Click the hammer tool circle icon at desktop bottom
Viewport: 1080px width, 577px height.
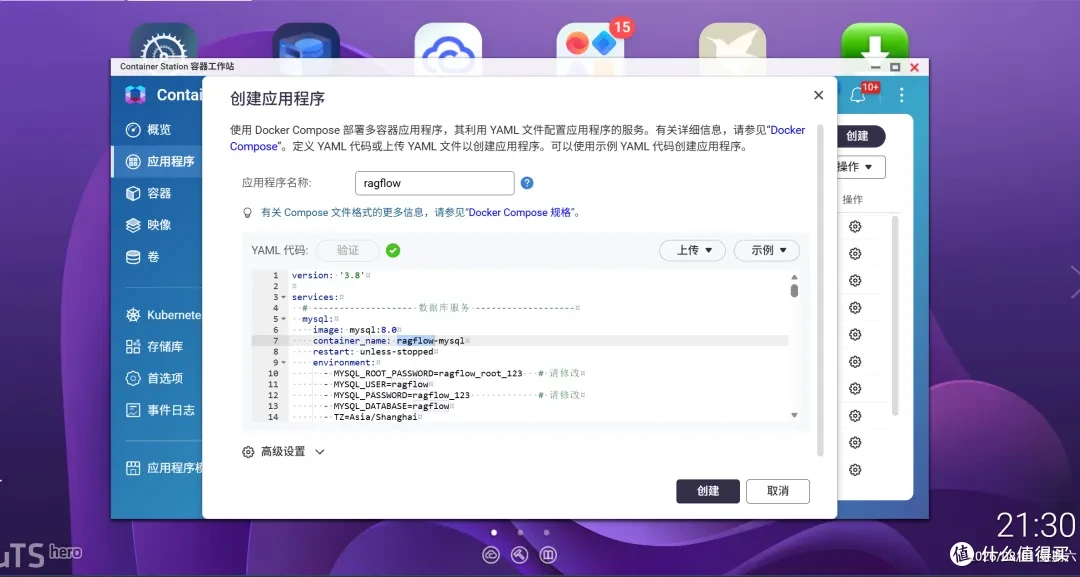tap(519, 554)
